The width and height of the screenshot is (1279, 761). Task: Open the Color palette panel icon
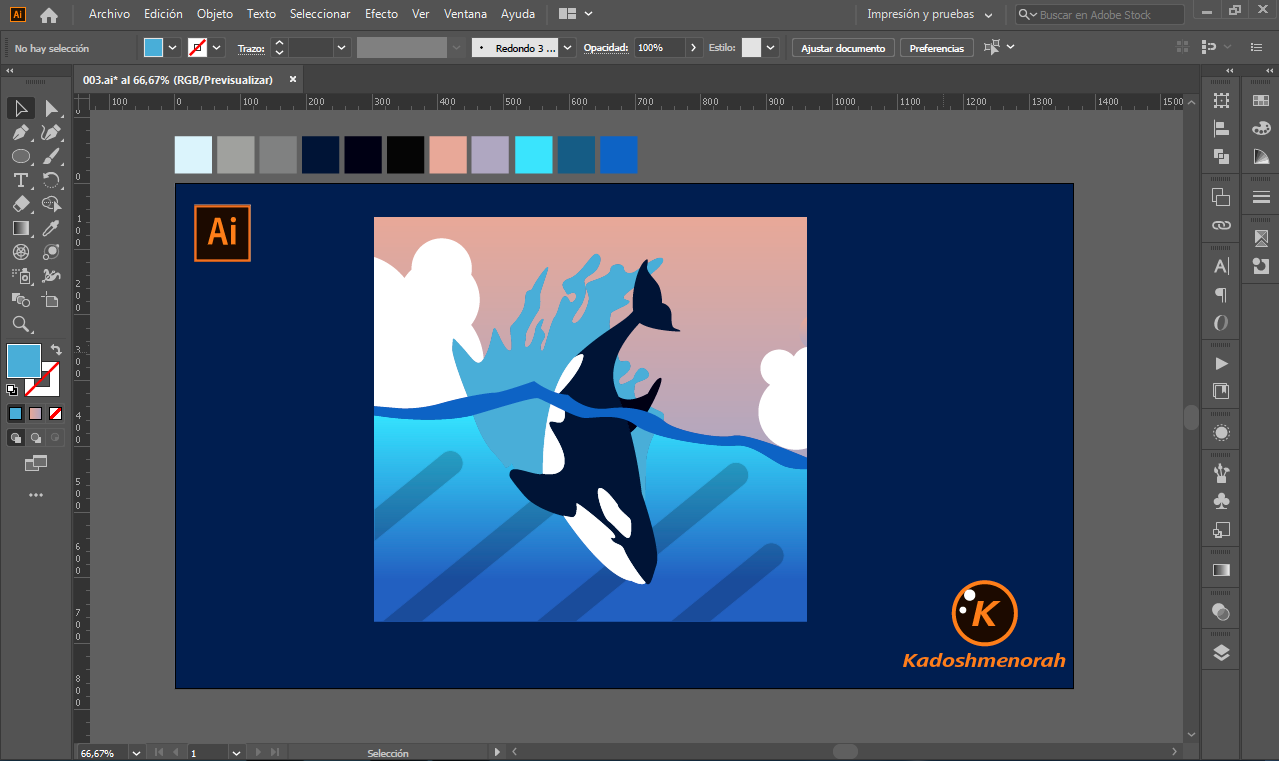click(1261, 128)
